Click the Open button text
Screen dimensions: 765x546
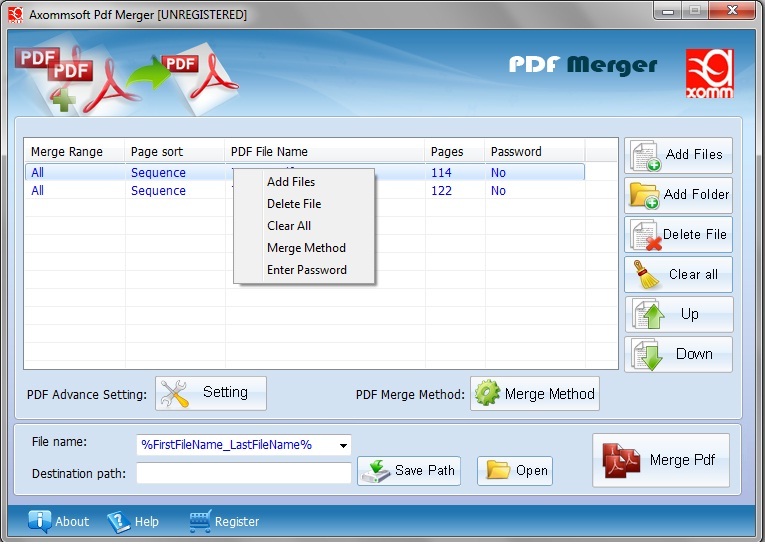pos(531,471)
